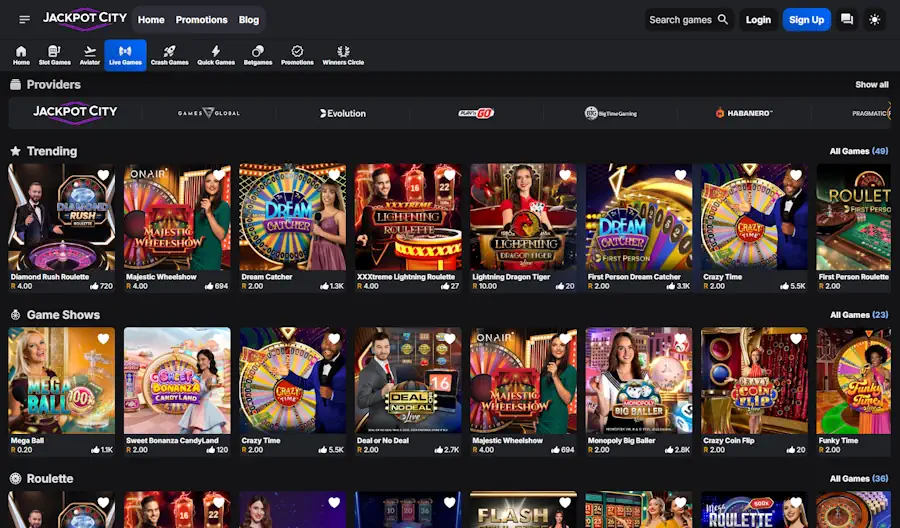This screenshot has height=528, width=900.
Task: Open Aviator category
Action: [x=90, y=55]
